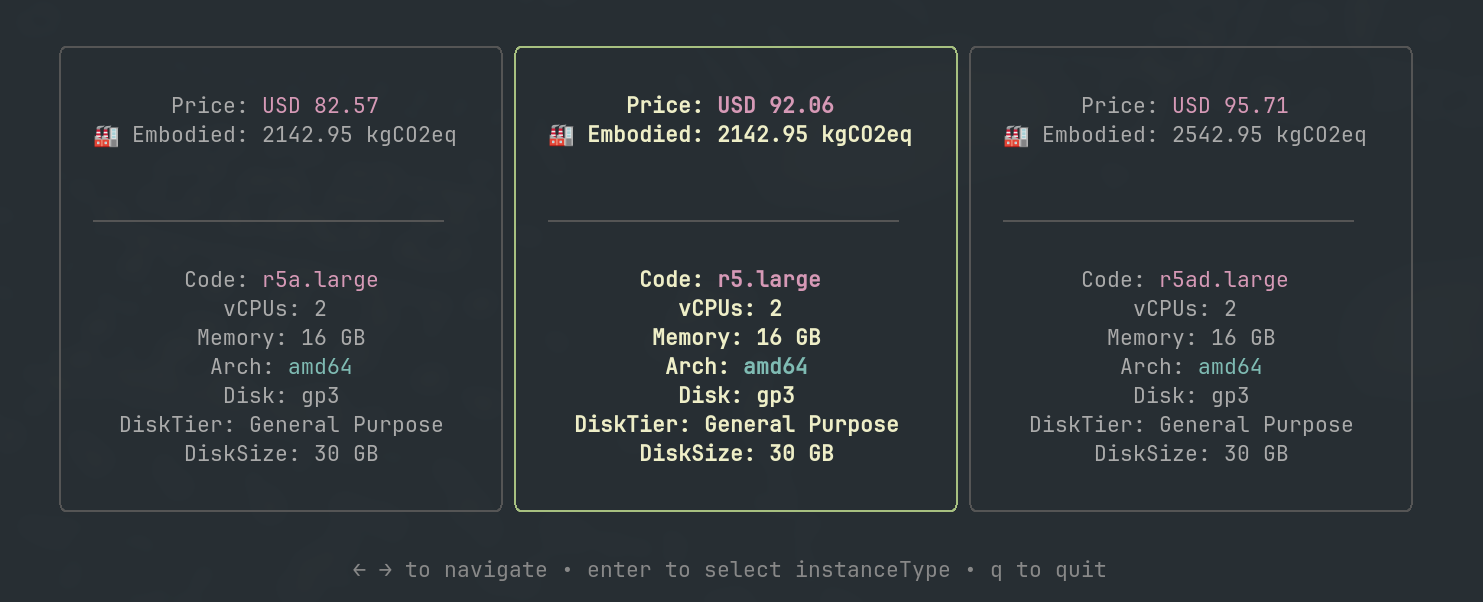Expand details of the r5a.large card
Image resolution: width=1483 pixels, height=602 pixels.
[x=281, y=279]
